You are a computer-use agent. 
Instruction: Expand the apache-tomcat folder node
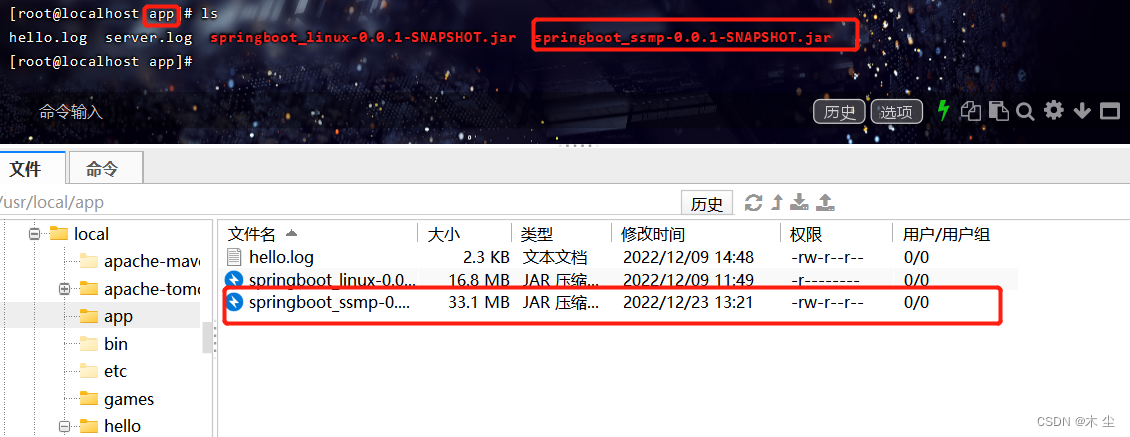click(64, 288)
